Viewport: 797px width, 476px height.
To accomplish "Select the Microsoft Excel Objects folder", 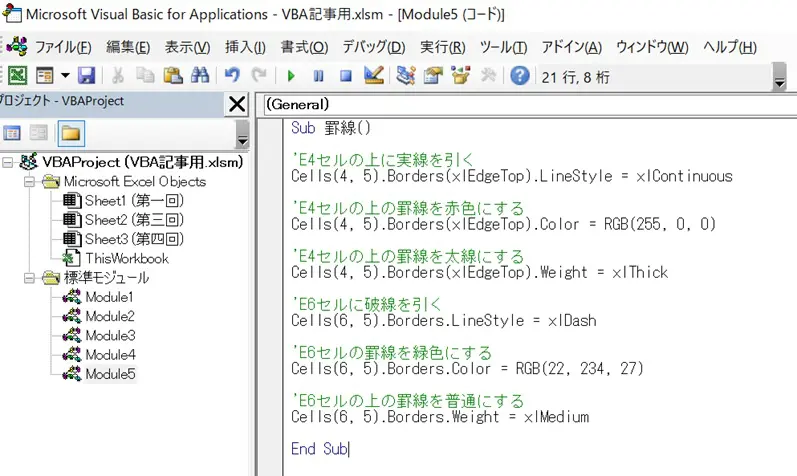I will click(135, 182).
